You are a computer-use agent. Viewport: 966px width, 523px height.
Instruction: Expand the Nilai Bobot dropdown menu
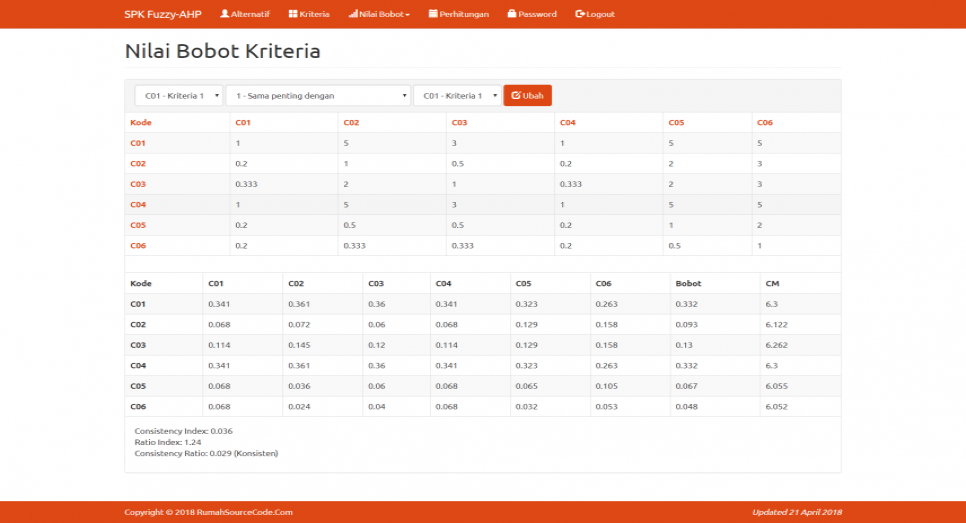(x=379, y=14)
